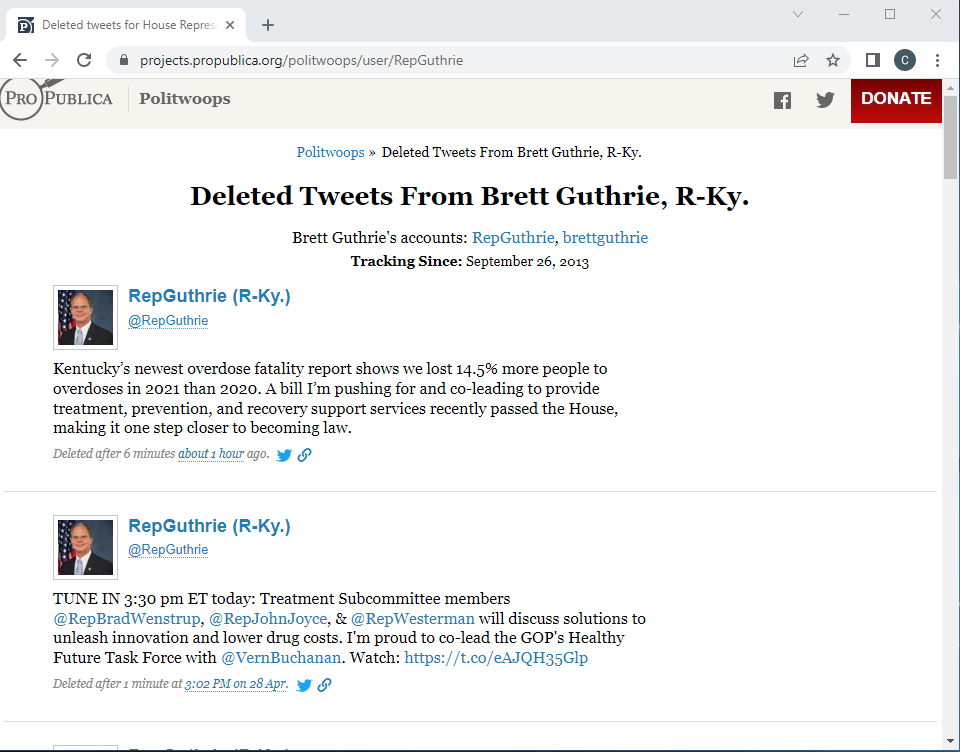Open the @VernBuchanan mention
Viewport: 960px width, 752px height.
click(x=281, y=658)
